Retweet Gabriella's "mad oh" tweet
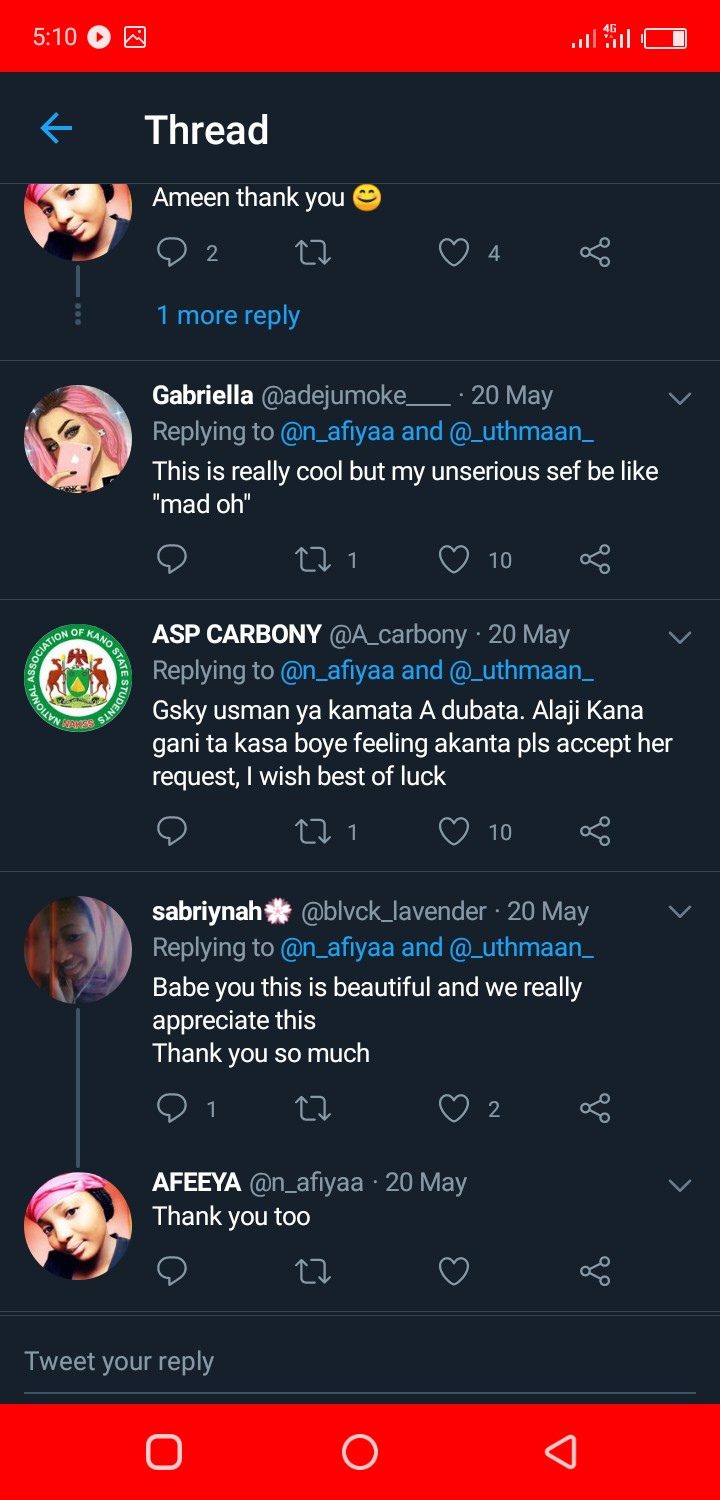Viewport: 720px width, 1500px height. [x=313, y=559]
